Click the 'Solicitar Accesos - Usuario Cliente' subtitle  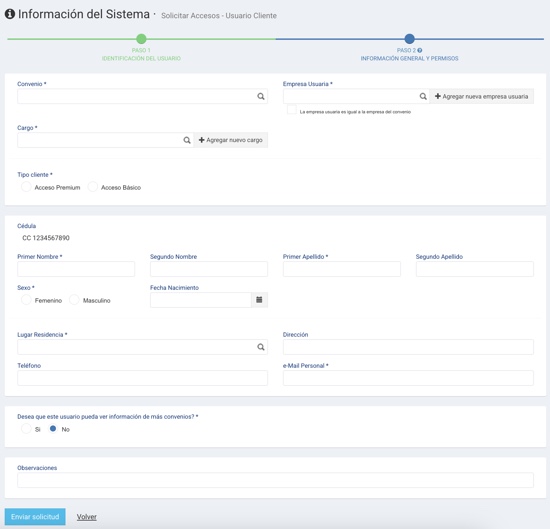219,15
